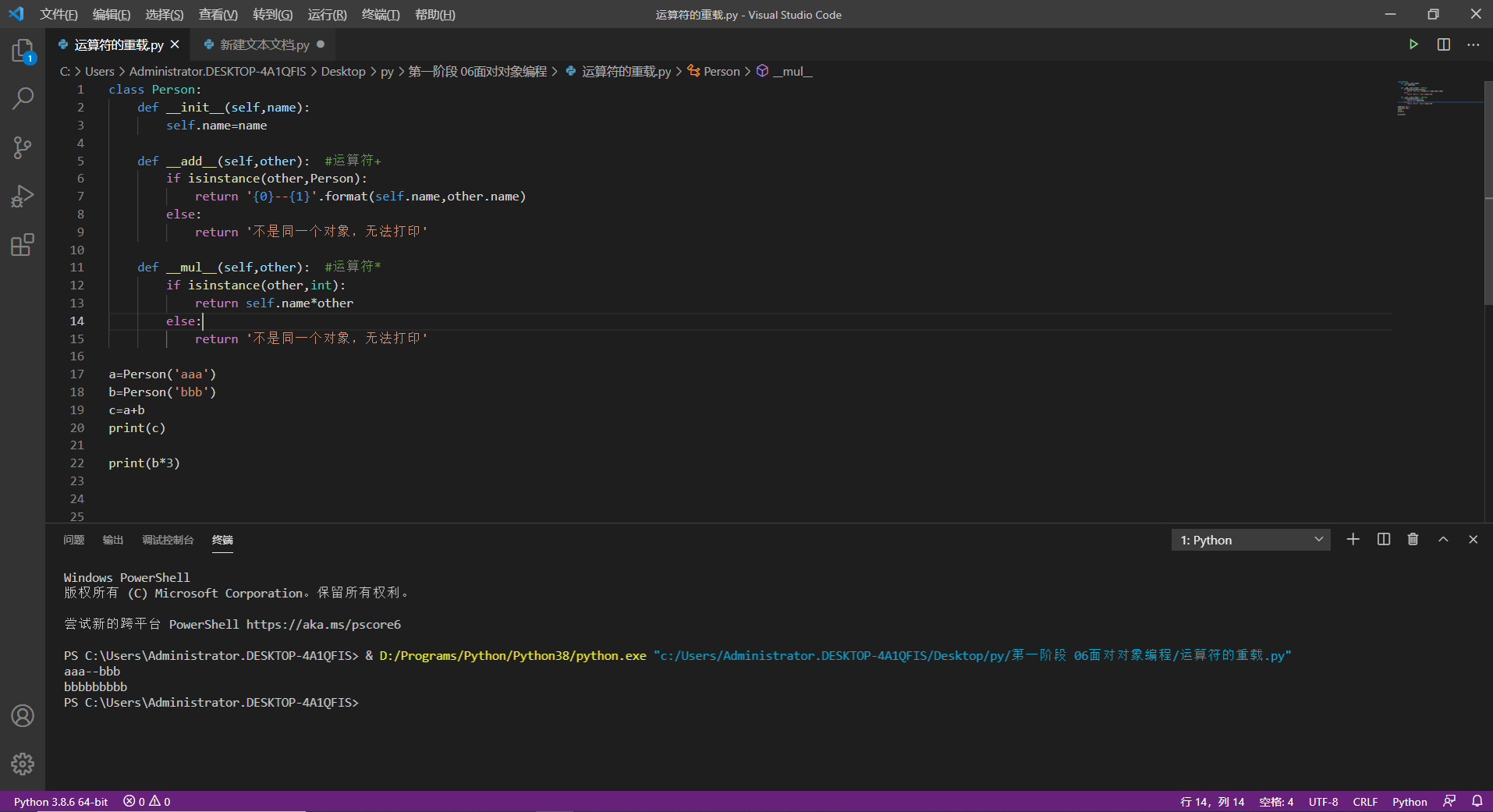
Task: Open the Users breadcrumb
Action: [x=99, y=71]
